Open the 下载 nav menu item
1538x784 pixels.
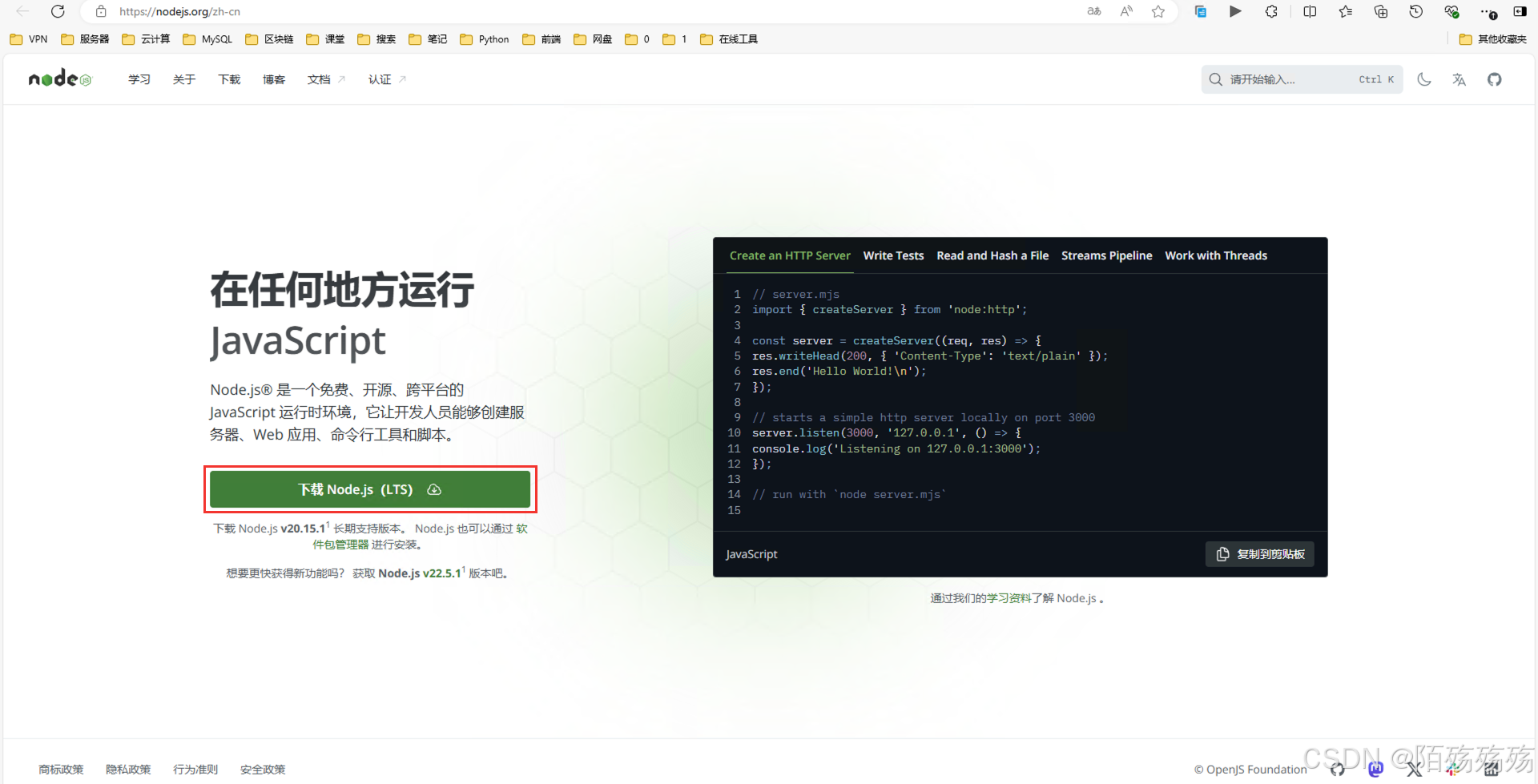click(x=229, y=79)
